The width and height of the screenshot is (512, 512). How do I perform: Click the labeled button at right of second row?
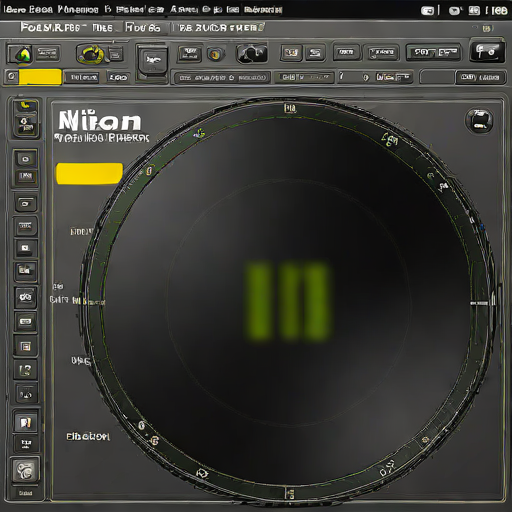[480, 77]
